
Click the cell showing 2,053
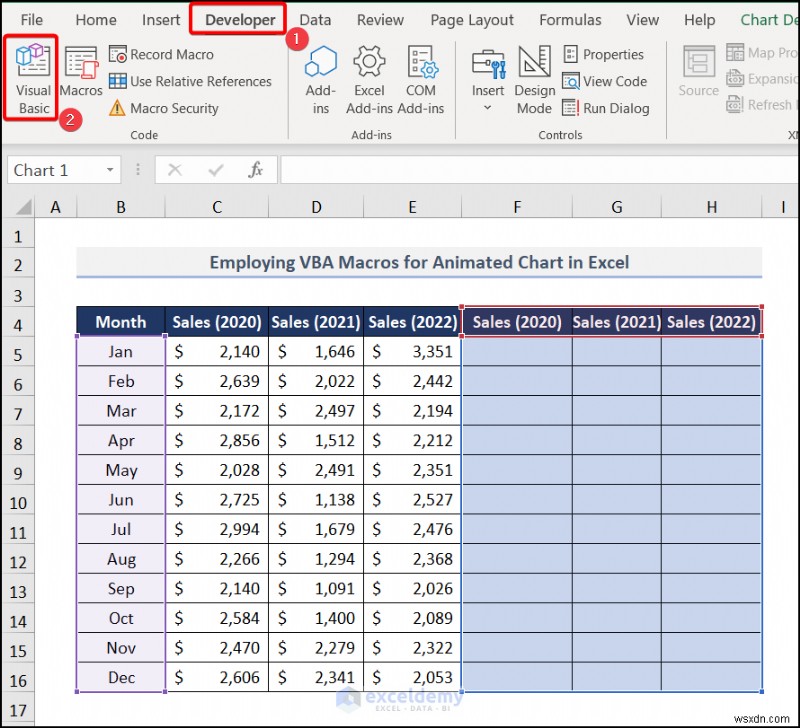coord(412,677)
